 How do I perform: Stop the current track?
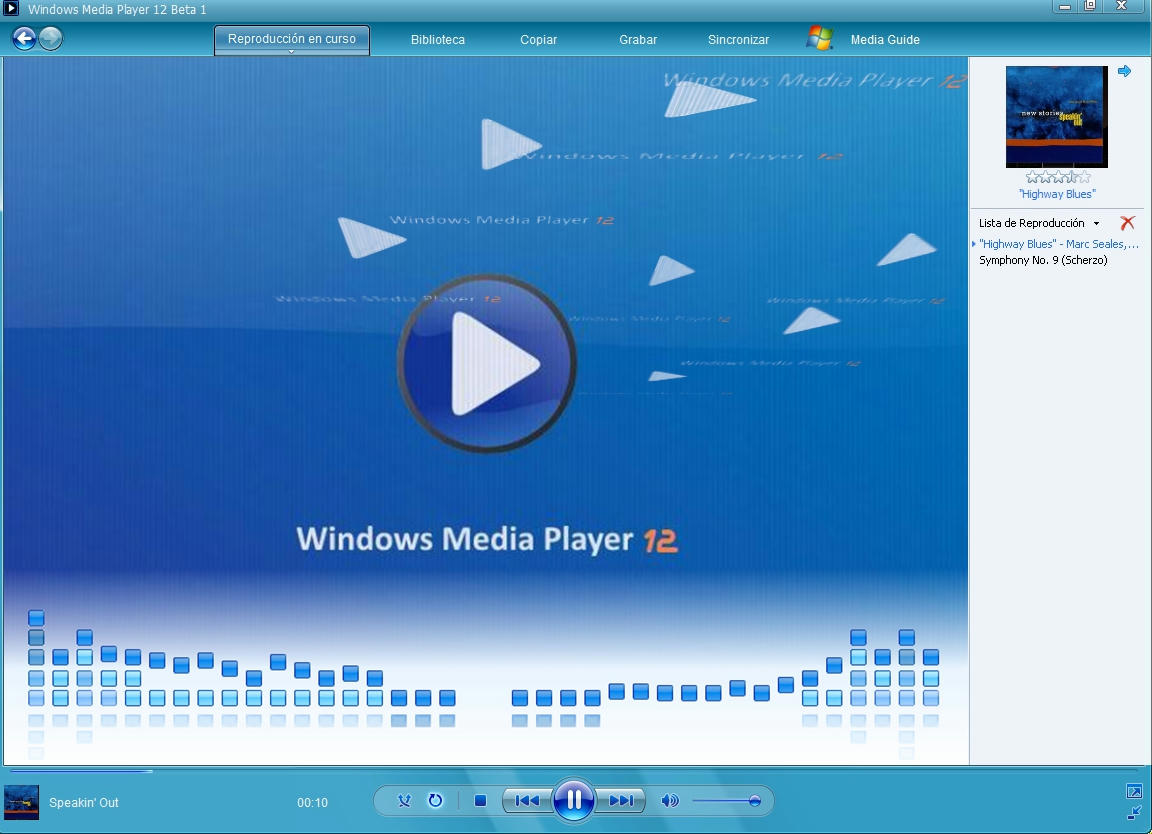480,800
